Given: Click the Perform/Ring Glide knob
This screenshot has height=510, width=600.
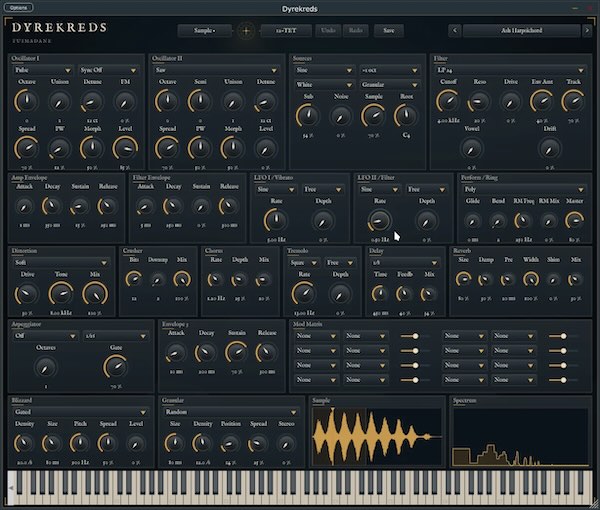Looking at the screenshot, I should (x=472, y=221).
